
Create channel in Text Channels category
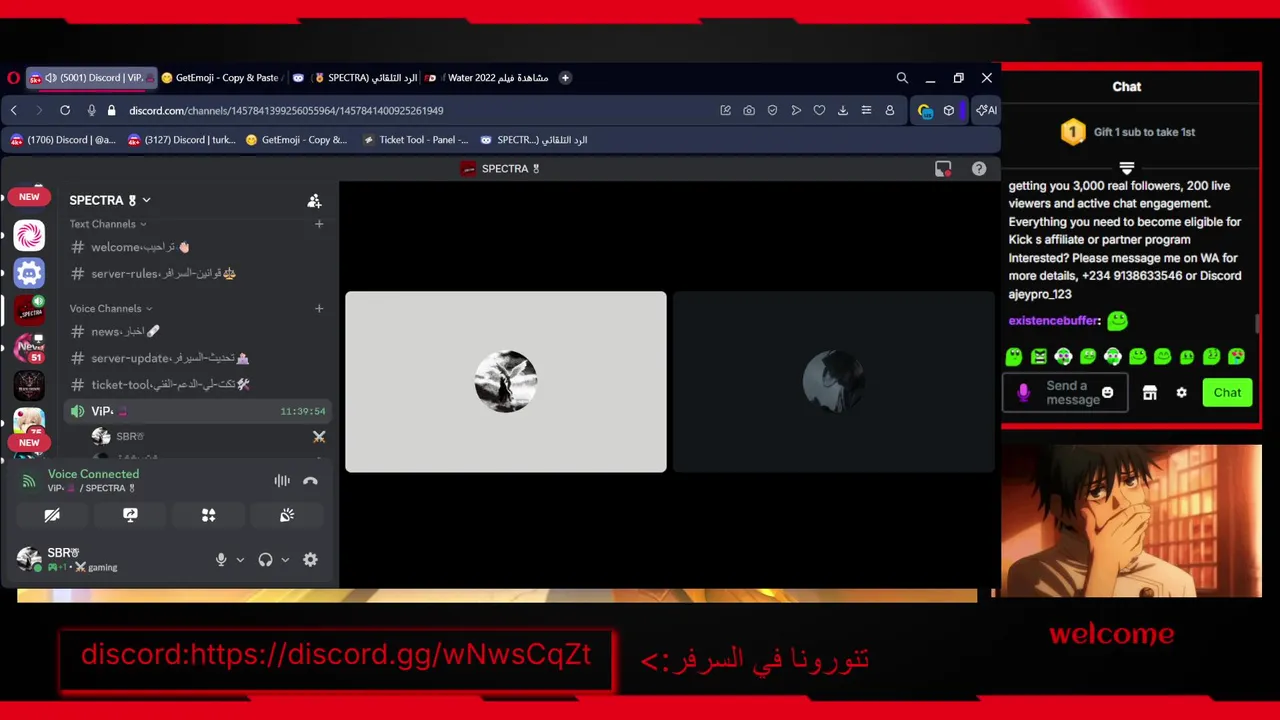pos(319,224)
